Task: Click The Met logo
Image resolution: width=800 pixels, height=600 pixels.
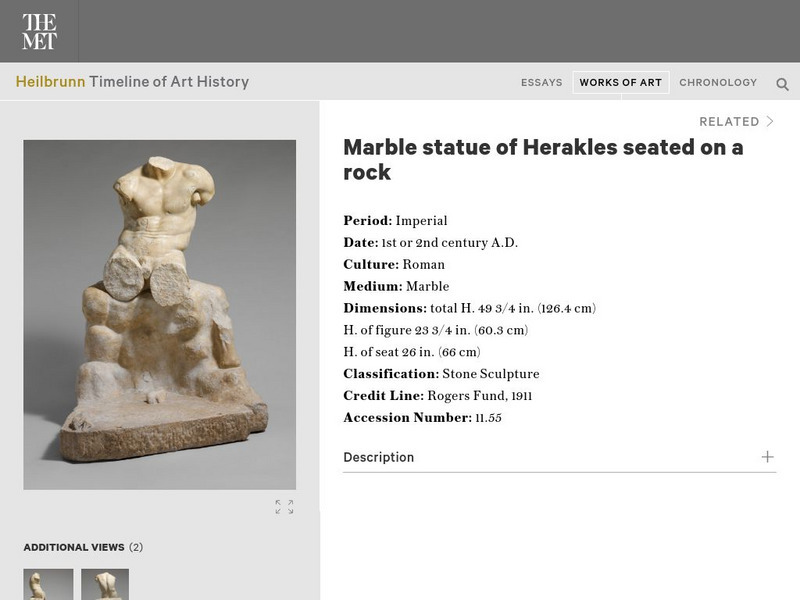Action: coord(39,31)
